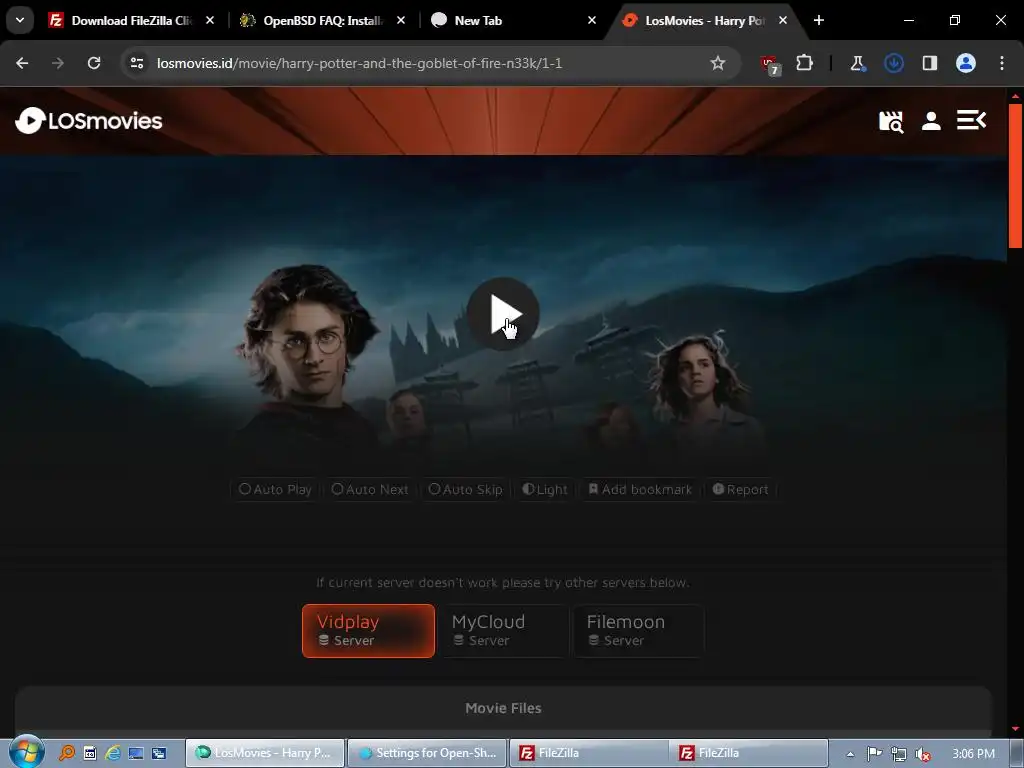Select the Vidplay server
The image size is (1024, 768).
pyautogui.click(x=368, y=631)
